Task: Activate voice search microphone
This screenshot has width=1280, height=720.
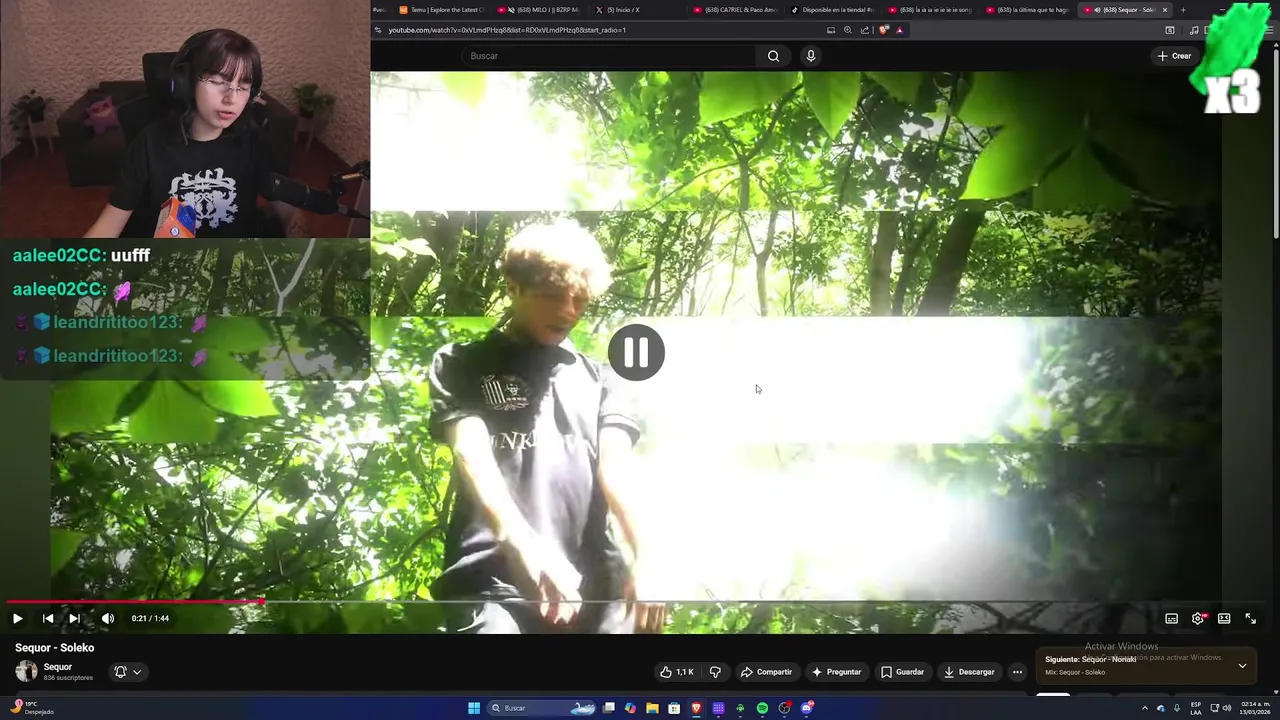Action: [x=811, y=56]
